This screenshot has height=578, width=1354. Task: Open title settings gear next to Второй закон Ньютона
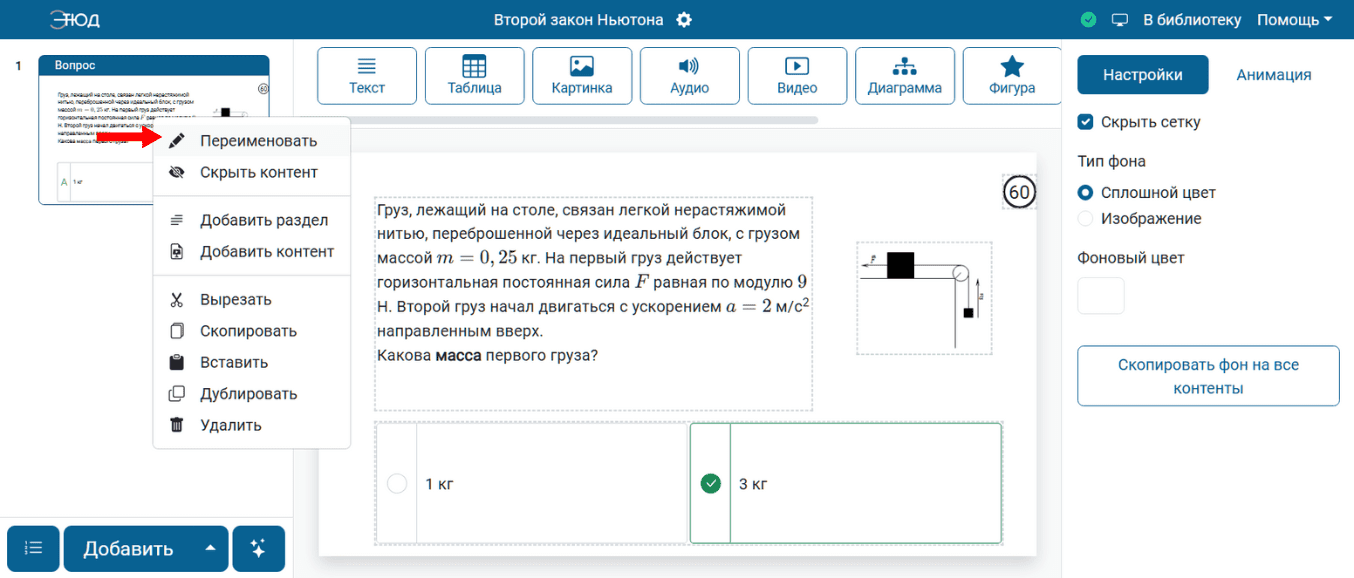coord(684,20)
